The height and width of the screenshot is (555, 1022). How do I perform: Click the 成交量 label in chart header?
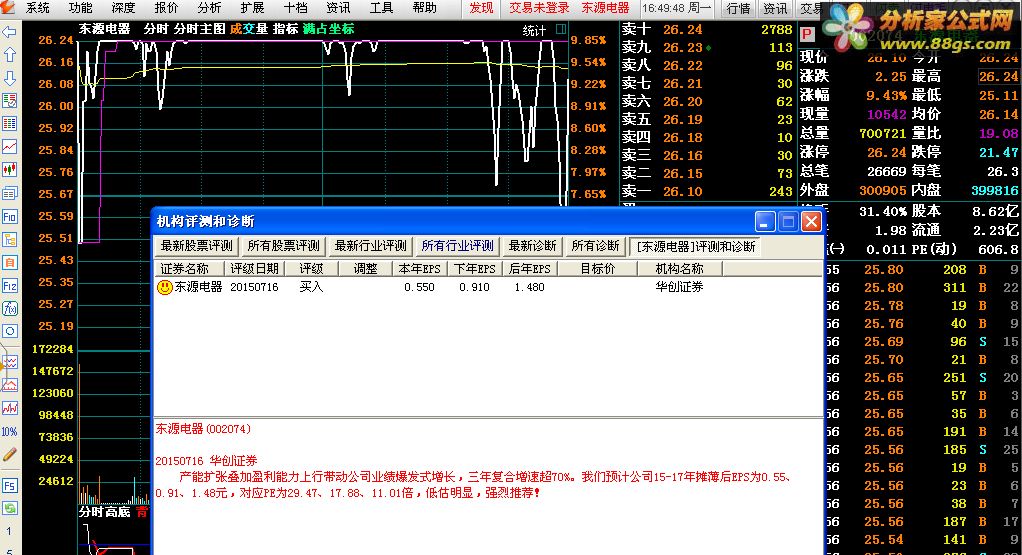pyautogui.click(x=249, y=29)
